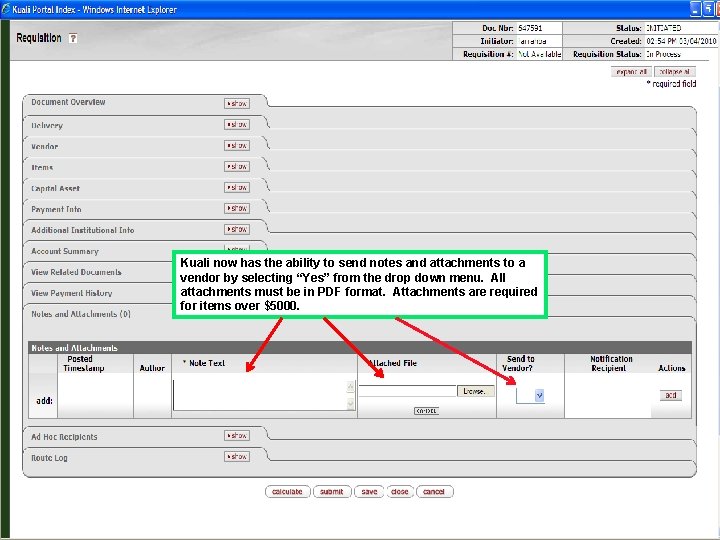The height and width of the screenshot is (540, 720).
Task: Click the Doc Nbr value 547591
Action: pyautogui.click(x=530, y=28)
